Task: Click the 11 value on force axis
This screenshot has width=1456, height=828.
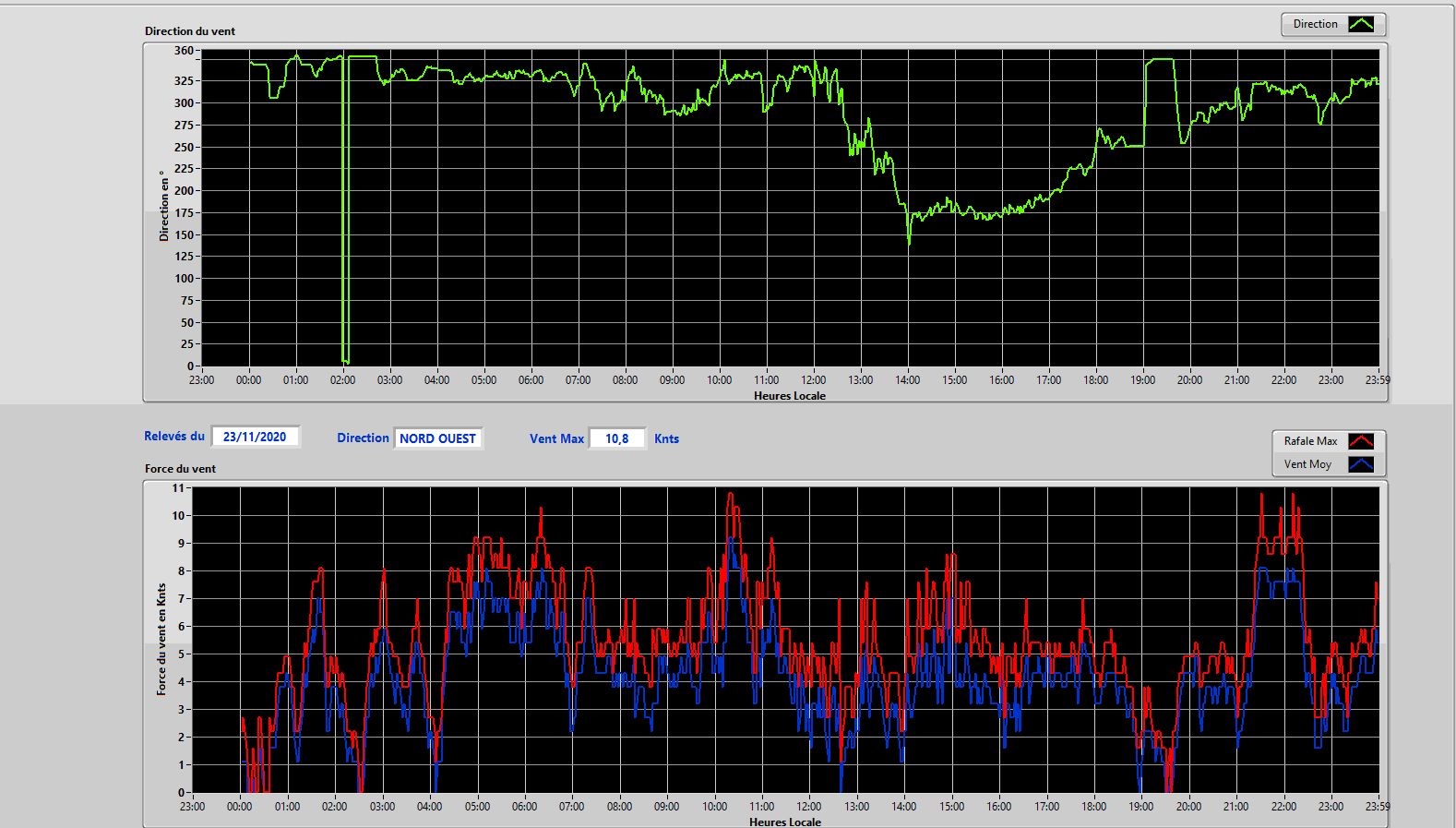Action: [178, 488]
